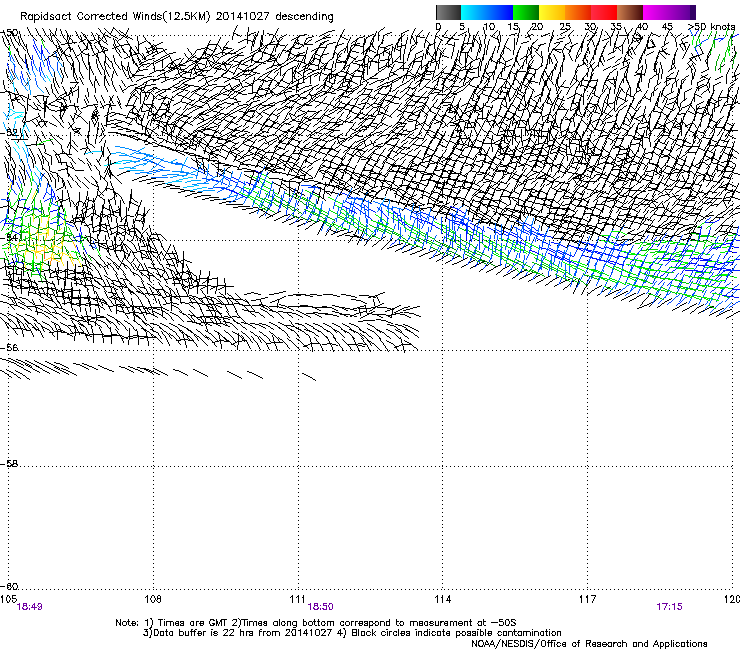Click the longitude label 117

click(587, 599)
